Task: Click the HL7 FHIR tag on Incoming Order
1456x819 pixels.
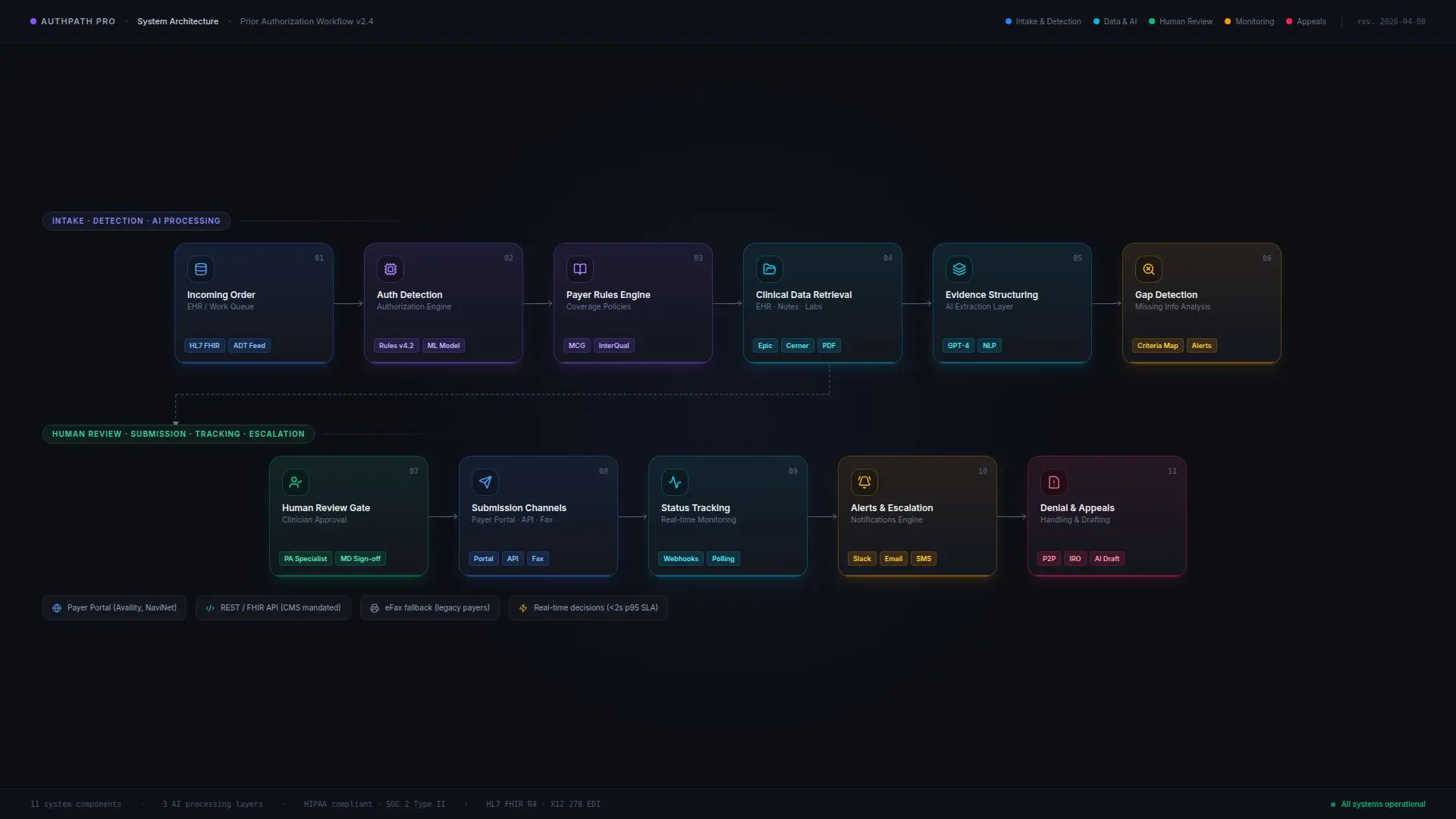Action: point(204,346)
